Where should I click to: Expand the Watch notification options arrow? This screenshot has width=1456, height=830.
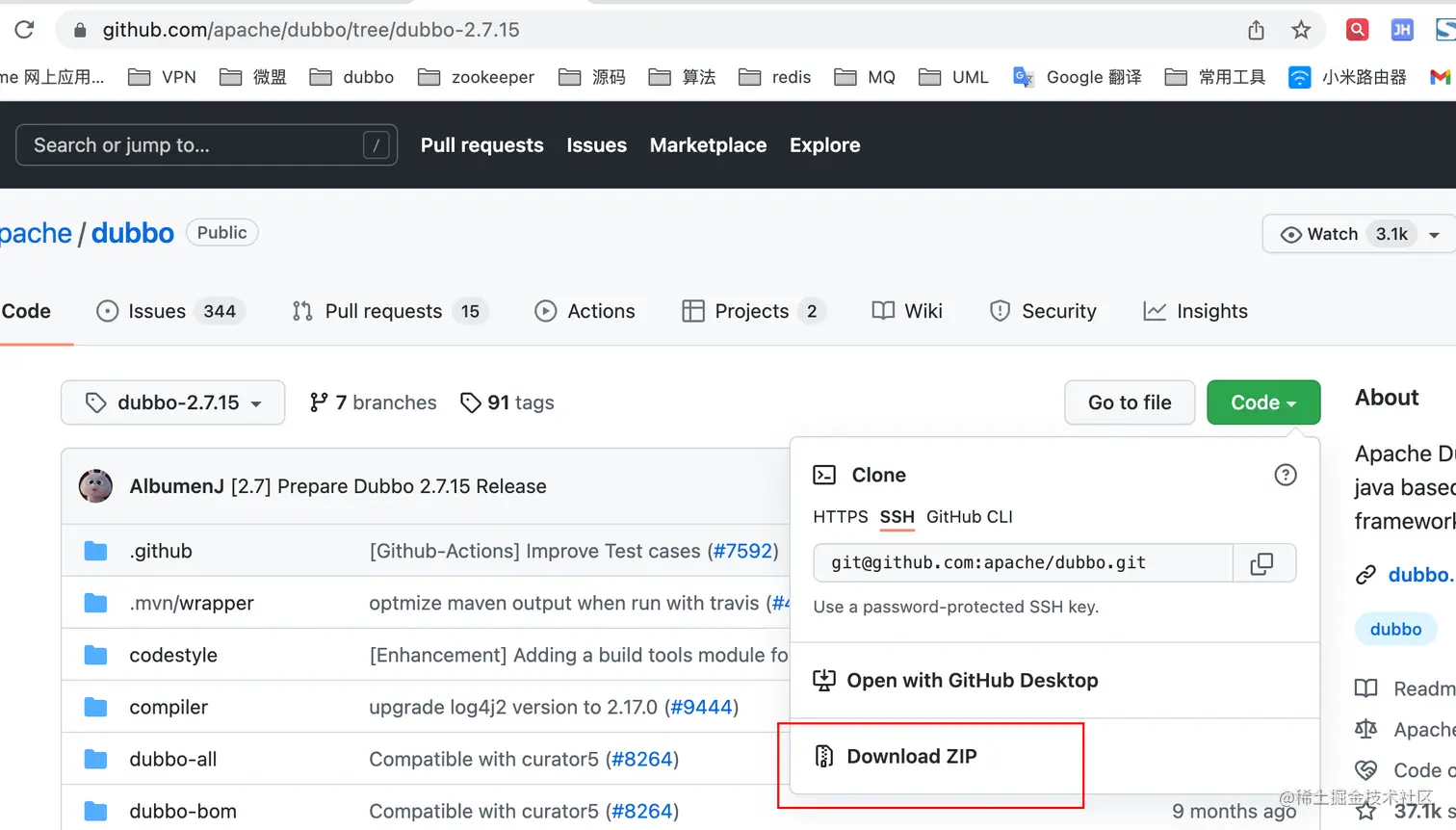point(1434,234)
